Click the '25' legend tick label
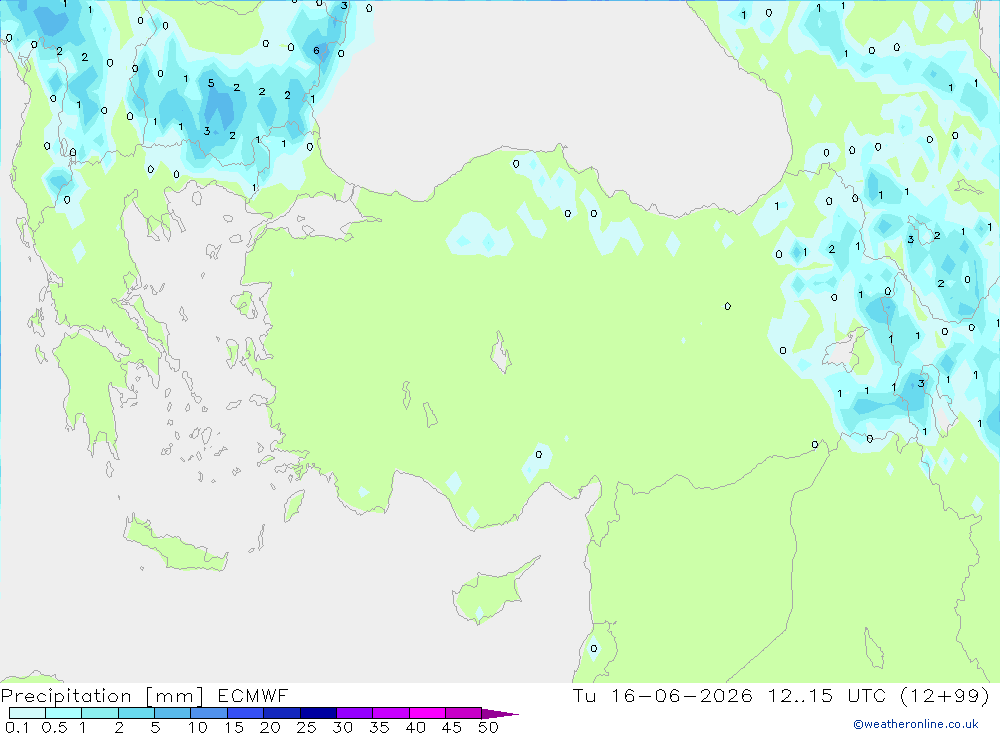 307,727
